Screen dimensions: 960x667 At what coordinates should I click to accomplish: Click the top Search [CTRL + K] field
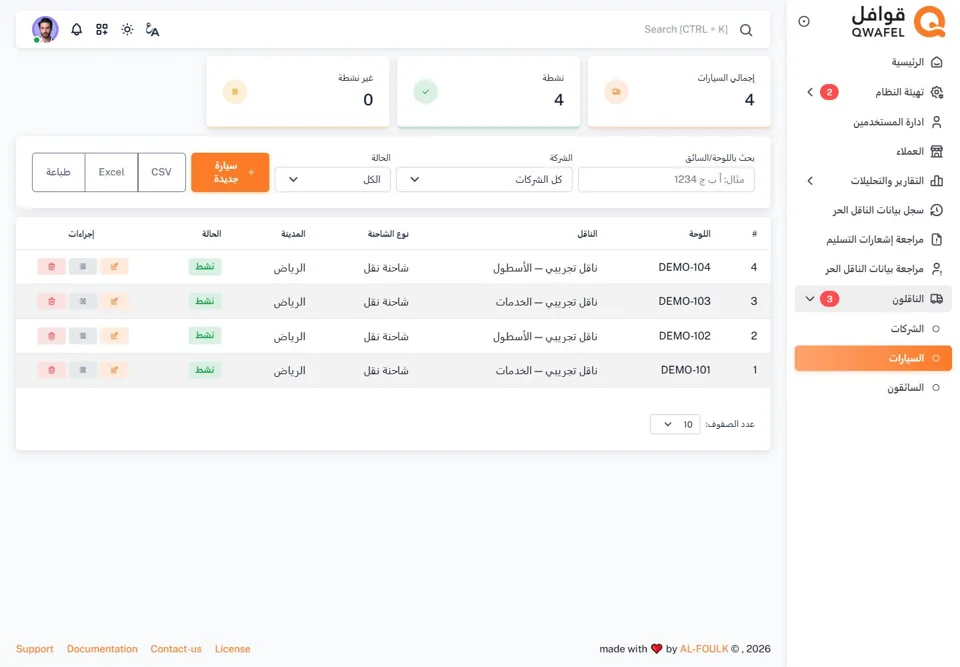point(686,29)
